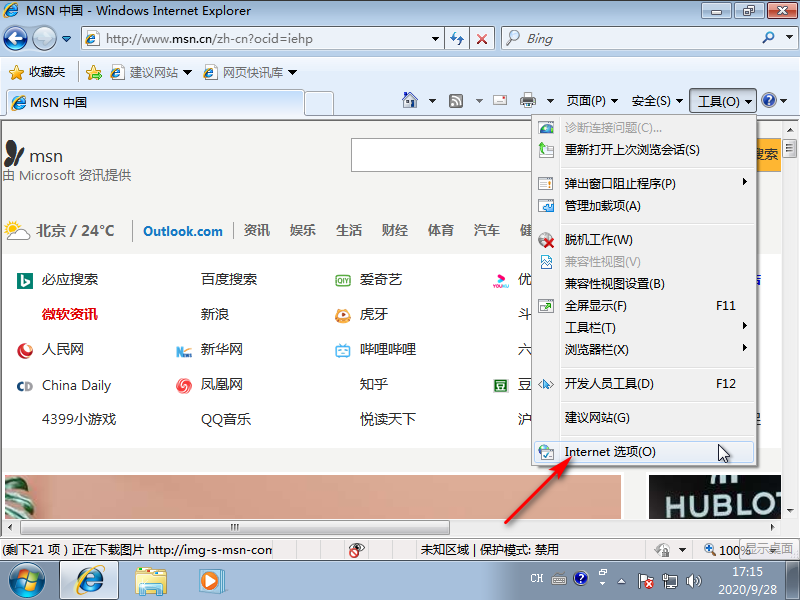800x600 pixels.
Task: Open the Outlook.com link
Action: click(x=182, y=230)
